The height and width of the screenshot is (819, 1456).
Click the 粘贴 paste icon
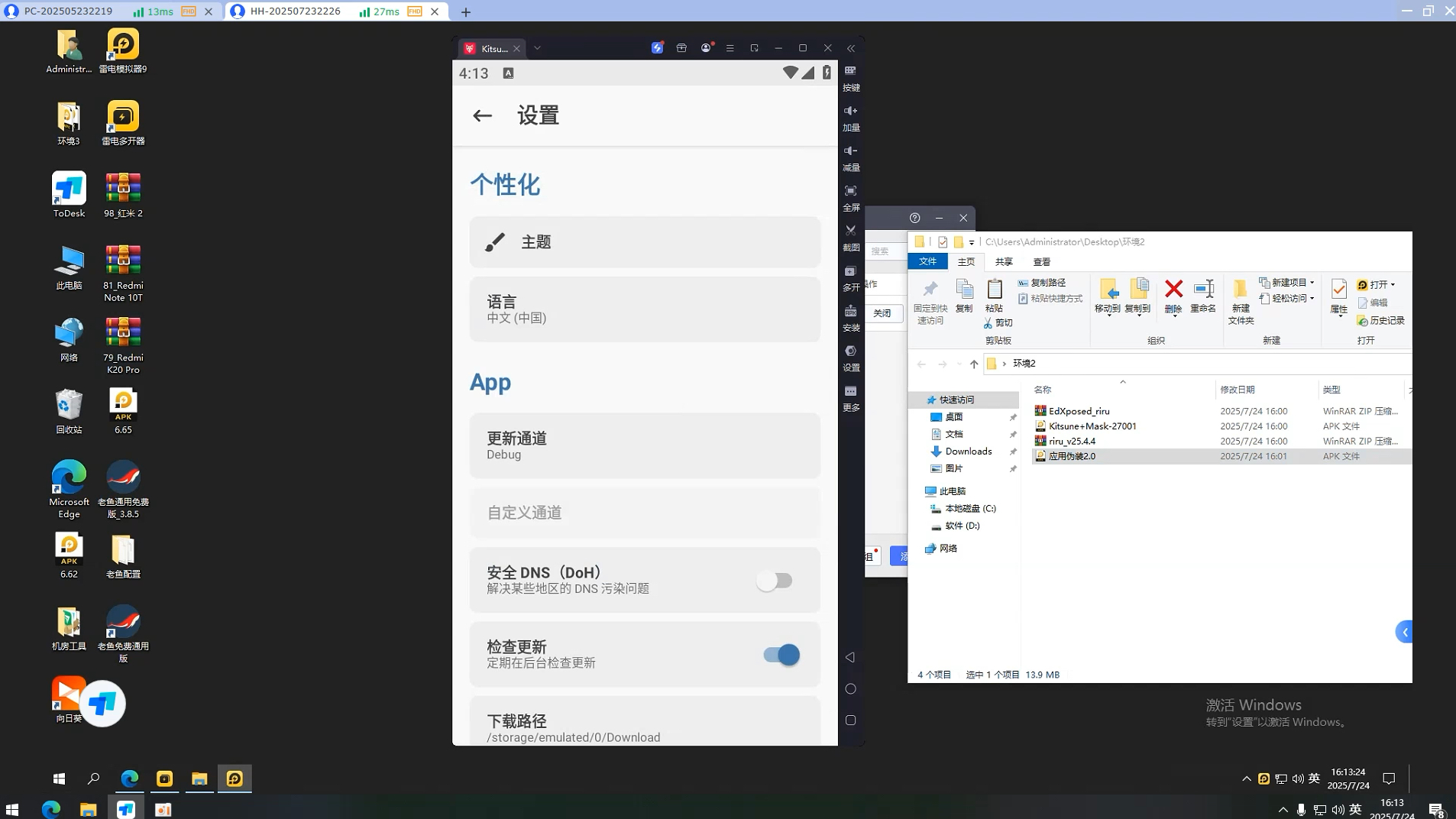click(994, 289)
